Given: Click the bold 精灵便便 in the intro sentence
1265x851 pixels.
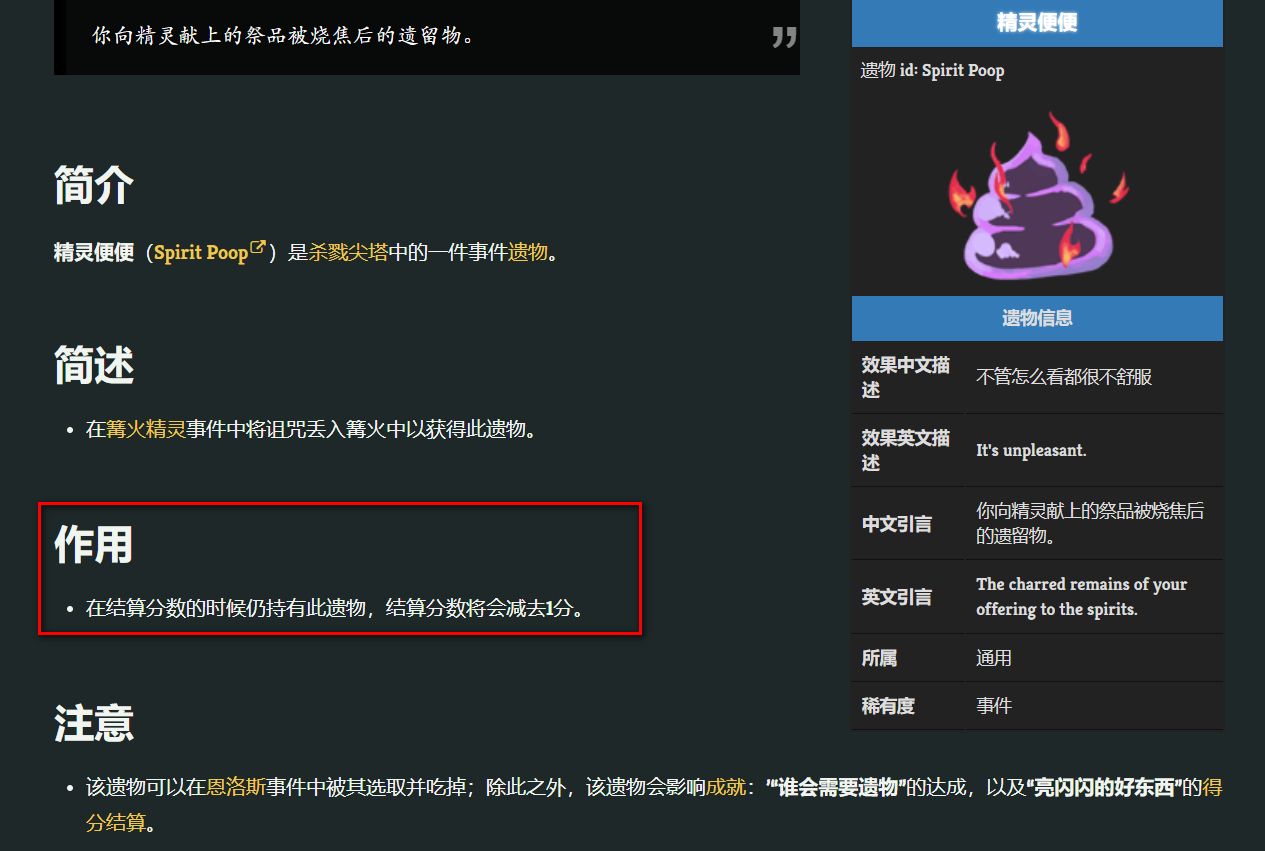Looking at the screenshot, I should (94, 252).
